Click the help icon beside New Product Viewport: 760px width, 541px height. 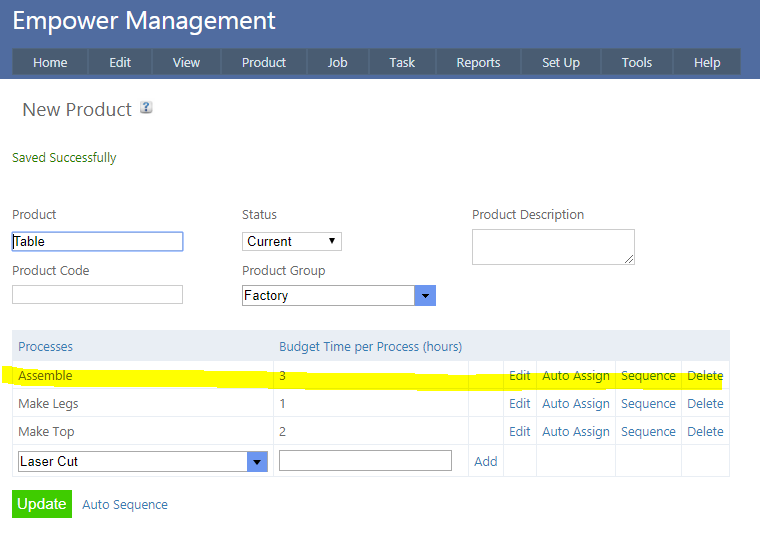tap(146, 108)
